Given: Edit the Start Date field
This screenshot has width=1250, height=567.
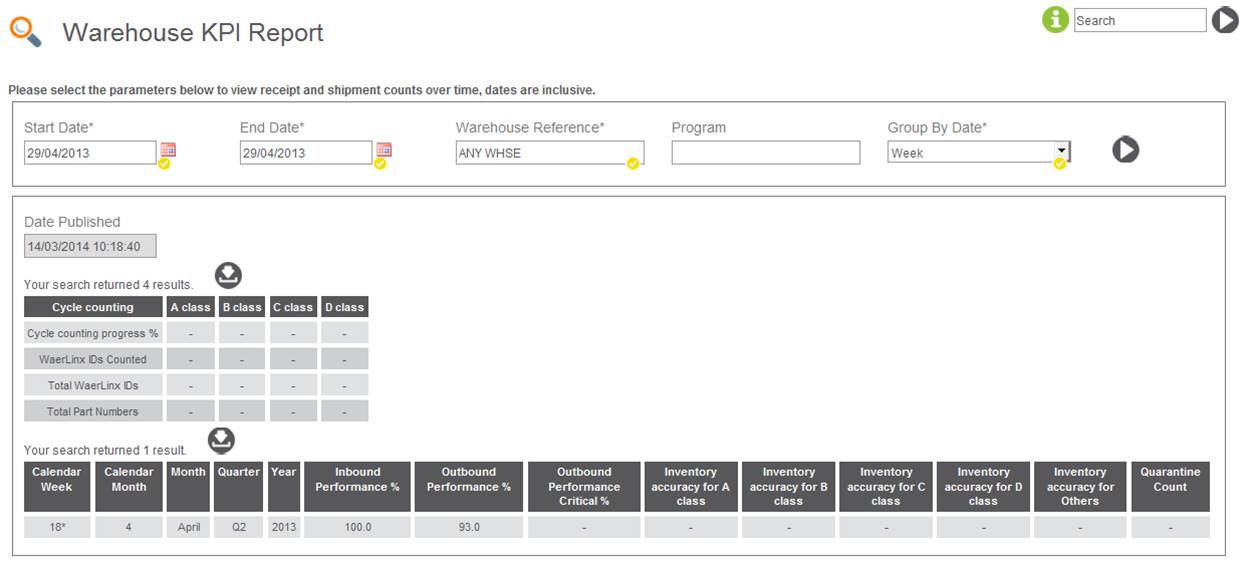Looking at the screenshot, I should click(90, 153).
